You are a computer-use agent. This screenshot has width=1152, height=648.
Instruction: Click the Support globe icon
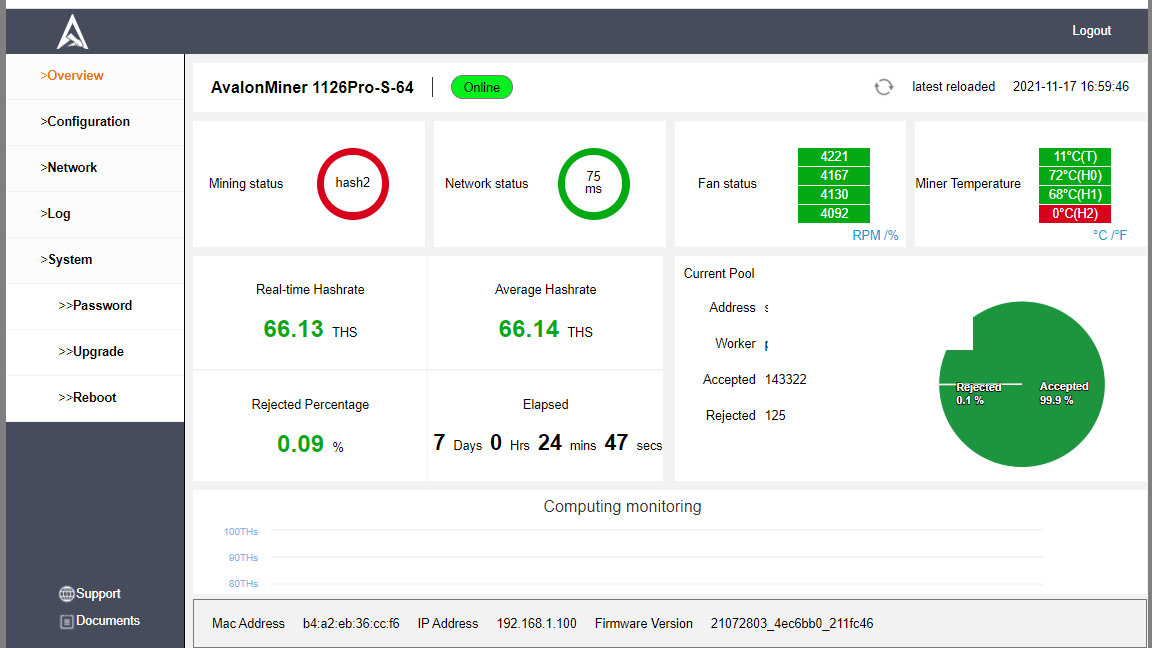tap(66, 594)
